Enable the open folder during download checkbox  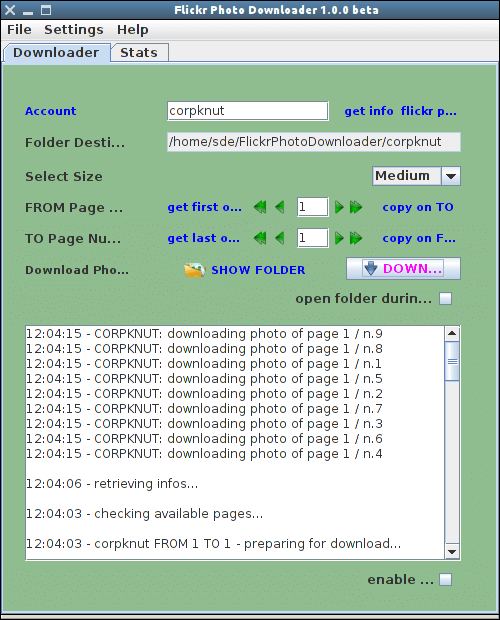445,299
